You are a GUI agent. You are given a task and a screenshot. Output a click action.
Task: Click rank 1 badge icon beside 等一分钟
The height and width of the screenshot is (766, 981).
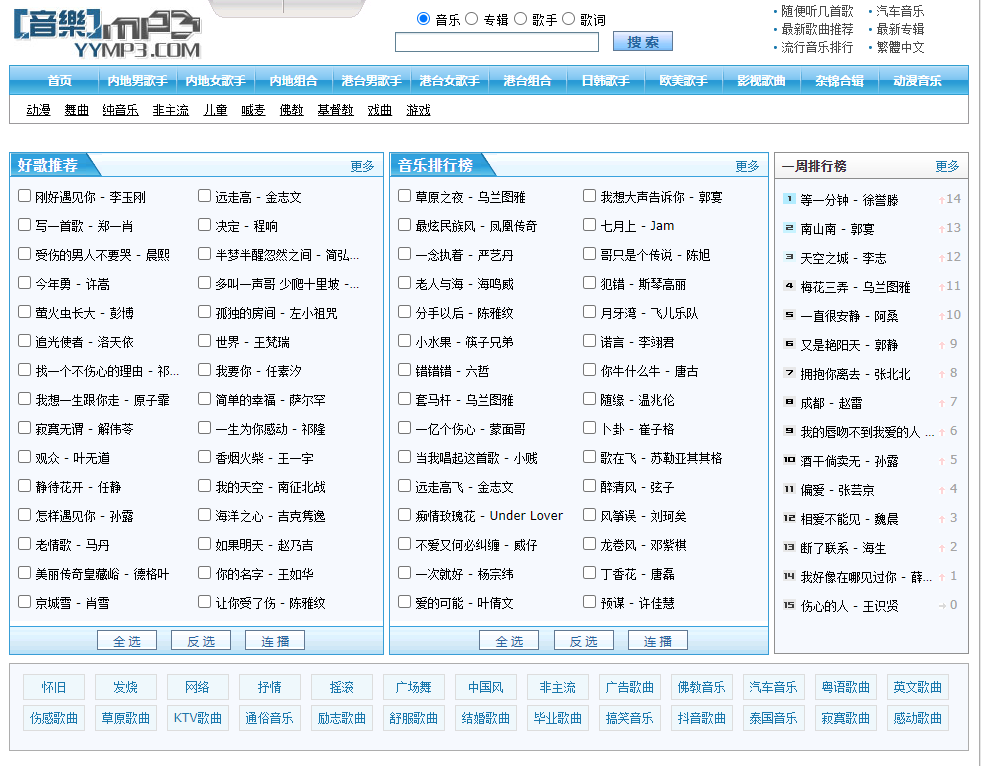[x=789, y=199]
